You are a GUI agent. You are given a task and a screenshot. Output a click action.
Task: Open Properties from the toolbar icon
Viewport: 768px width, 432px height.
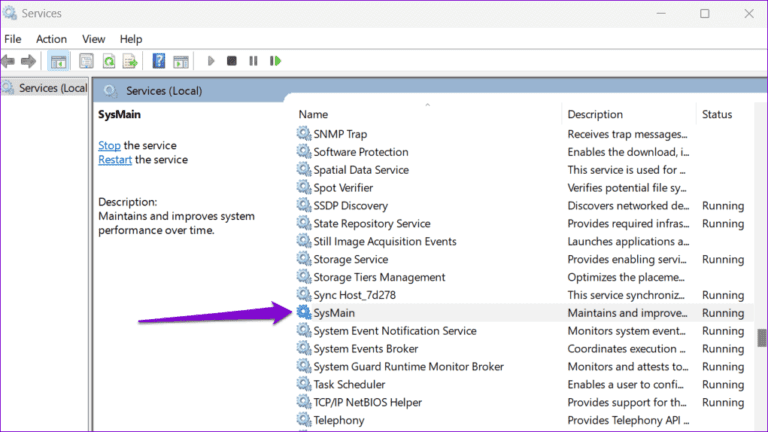[x=87, y=61]
